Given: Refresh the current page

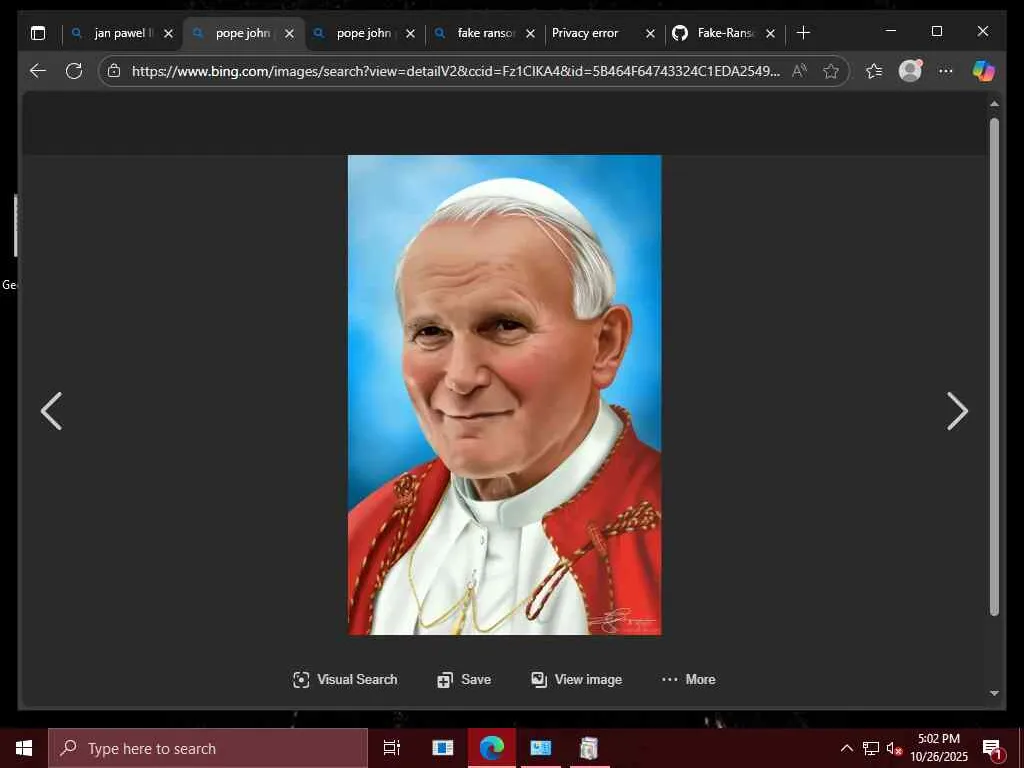Looking at the screenshot, I should pyautogui.click(x=74, y=71).
